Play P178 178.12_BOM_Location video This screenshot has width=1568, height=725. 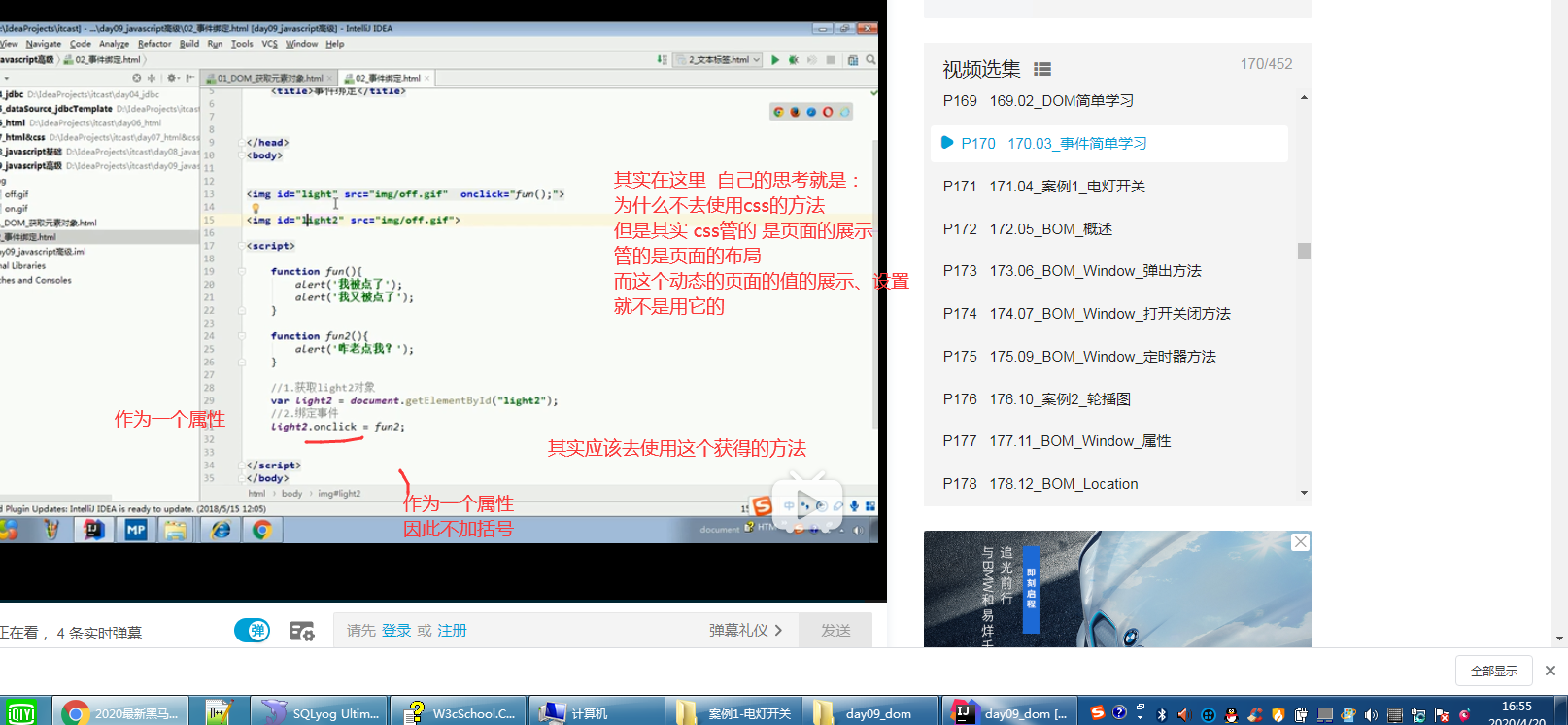[1109, 483]
